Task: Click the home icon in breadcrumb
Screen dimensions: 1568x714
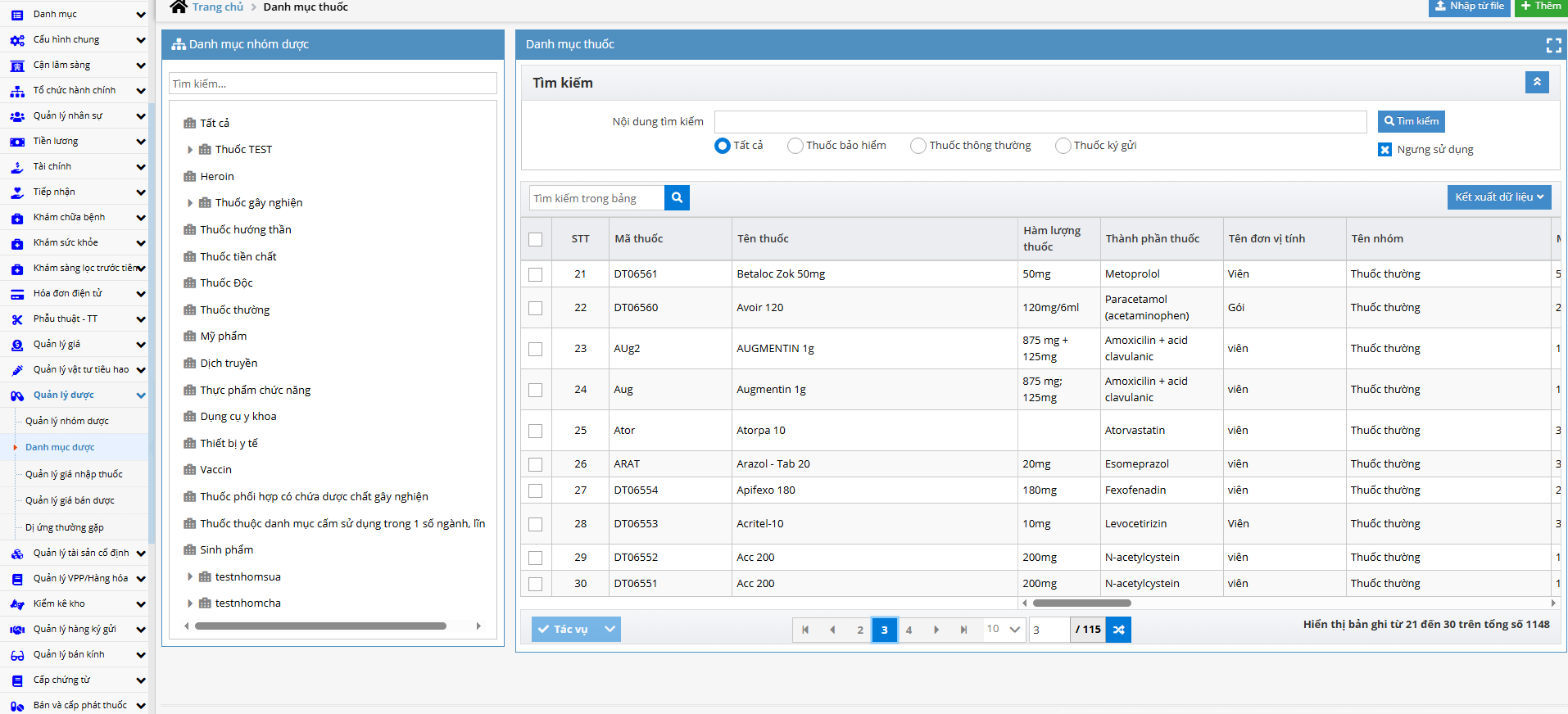Action: 179,7
